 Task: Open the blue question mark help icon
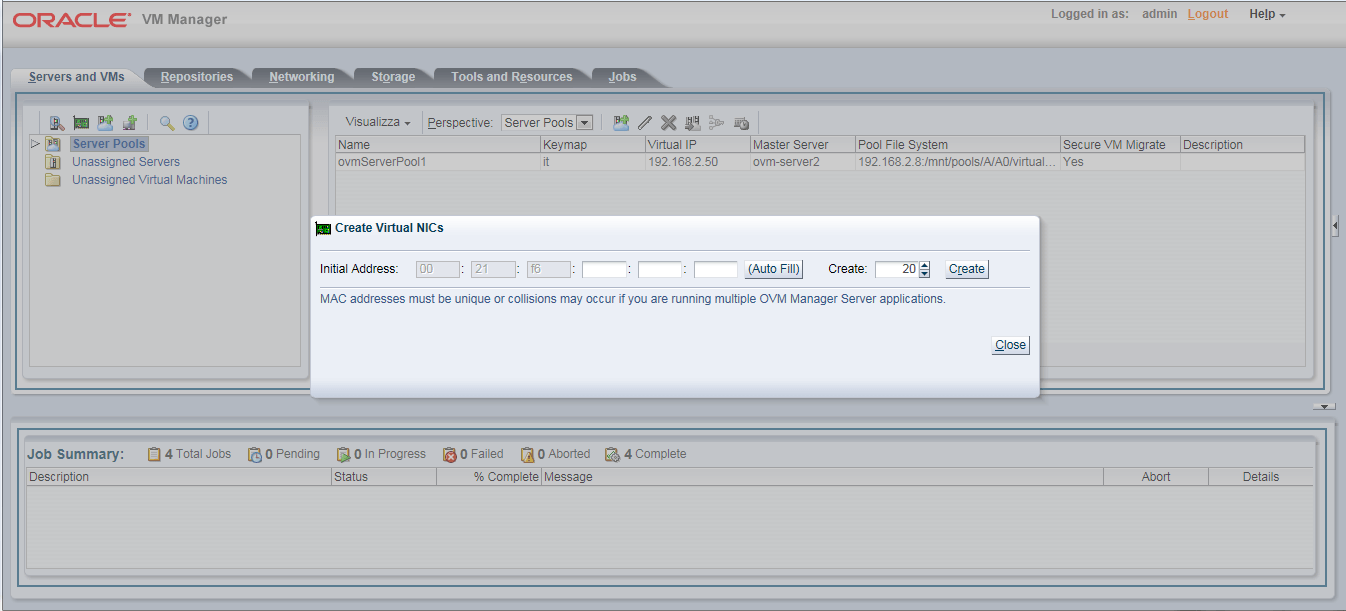pos(190,123)
